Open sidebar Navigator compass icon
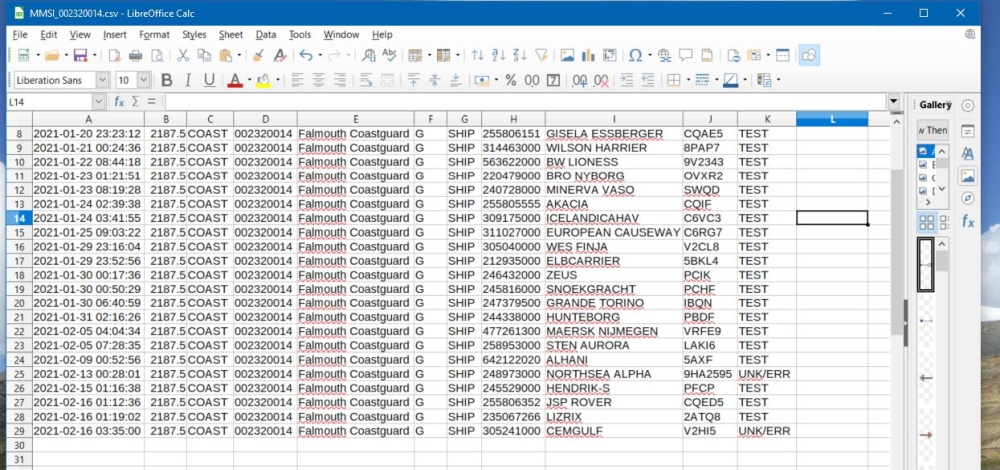Viewport: 1000px width, 470px height. [x=967, y=198]
